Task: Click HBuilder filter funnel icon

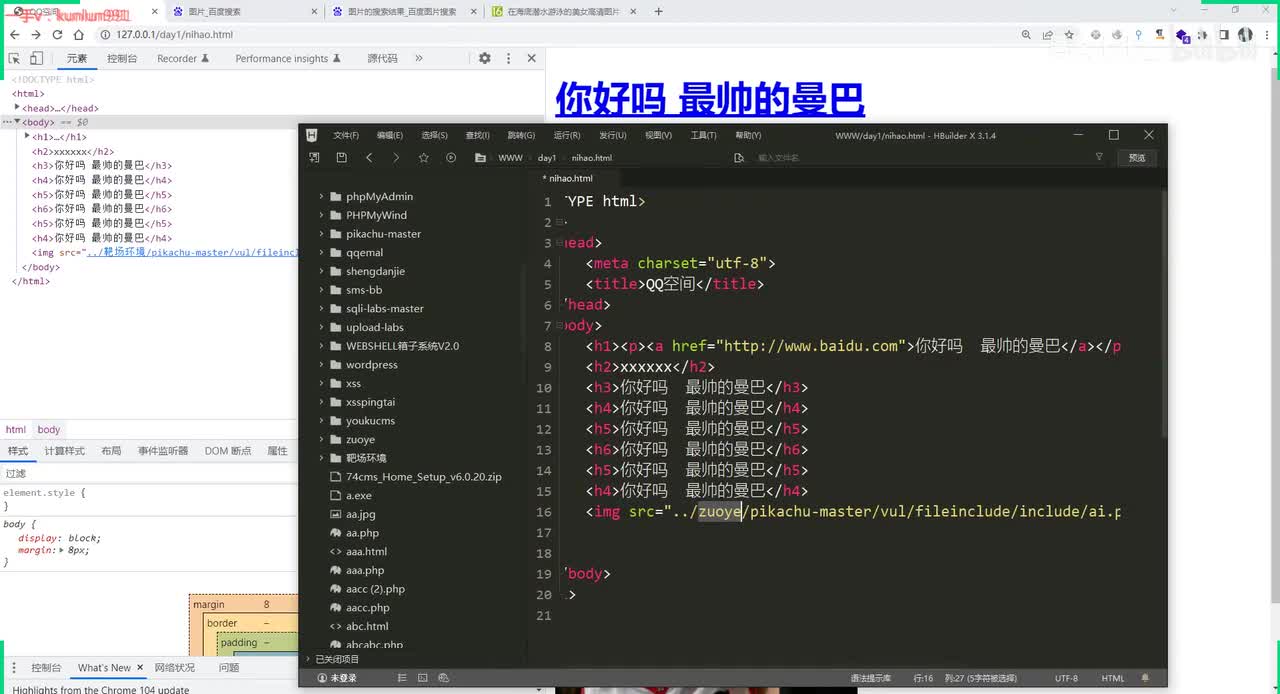Action: [1099, 157]
